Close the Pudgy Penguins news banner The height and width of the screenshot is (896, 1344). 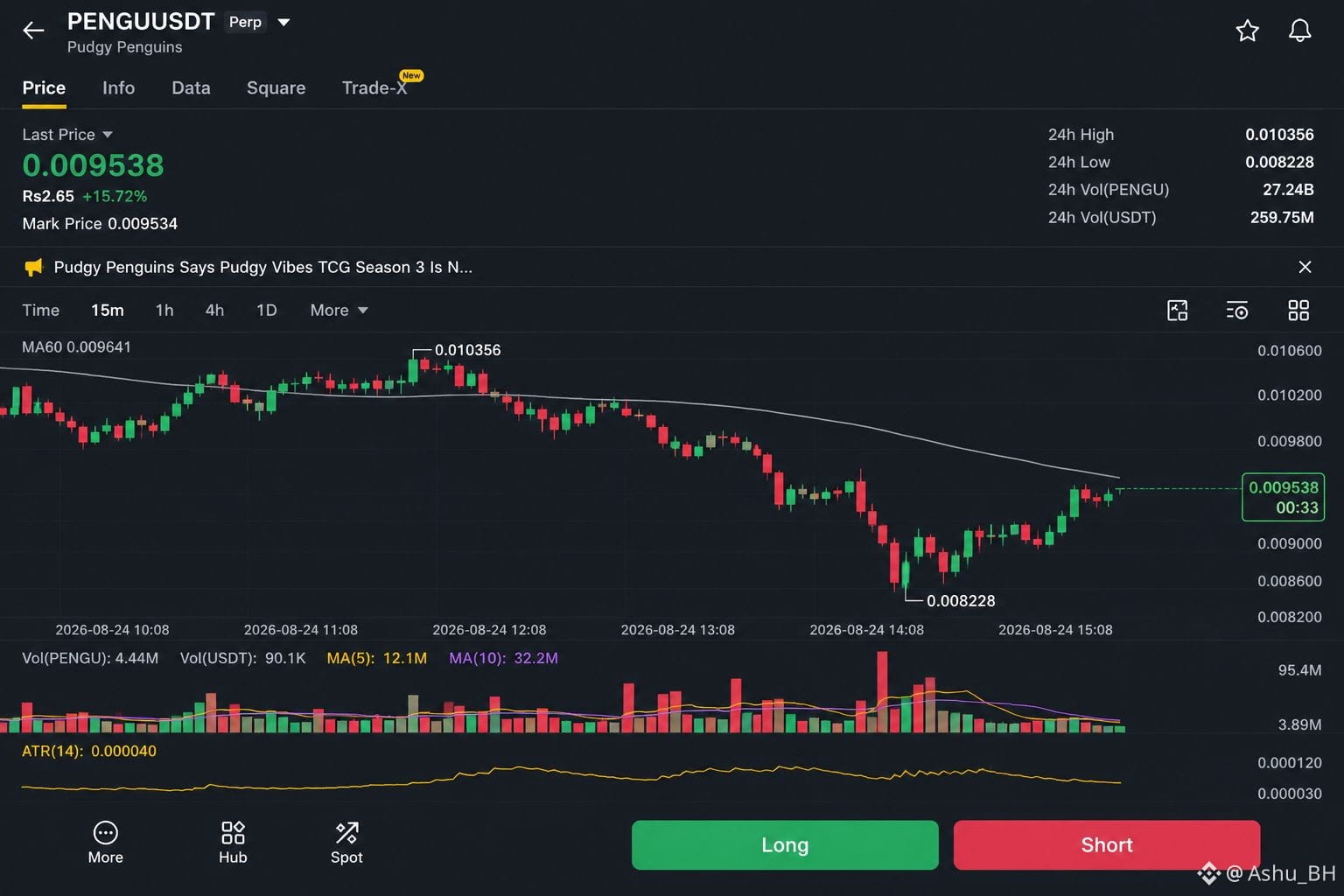(x=1305, y=267)
